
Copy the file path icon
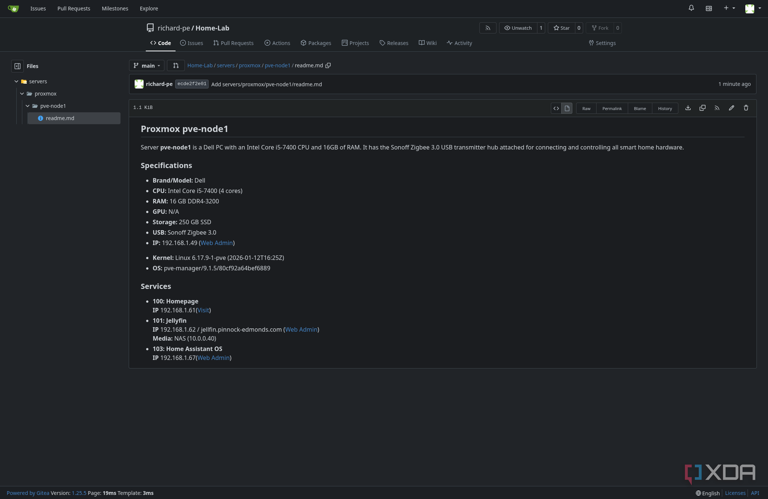[x=328, y=66]
